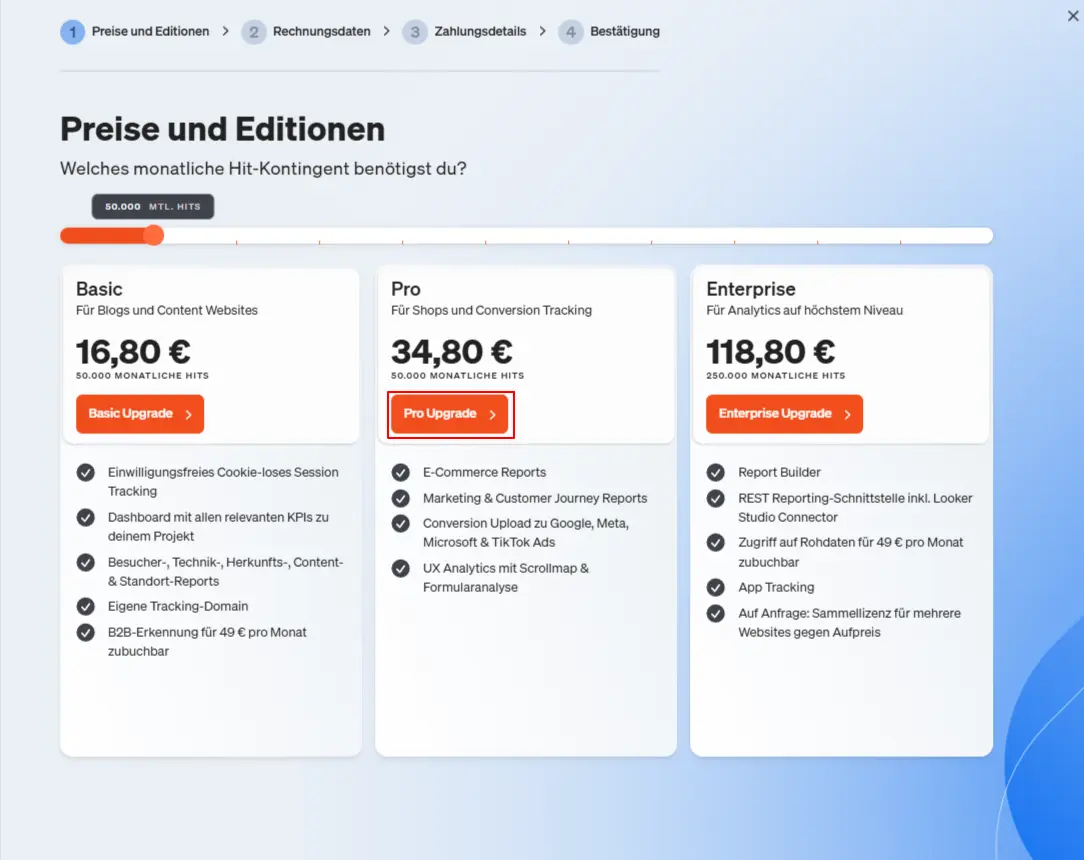Click the chevron arrow after Preise und Editionen
Image resolution: width=1084 pixels, height=860 pixels.
pyautogui.click(x=225, y=32)
